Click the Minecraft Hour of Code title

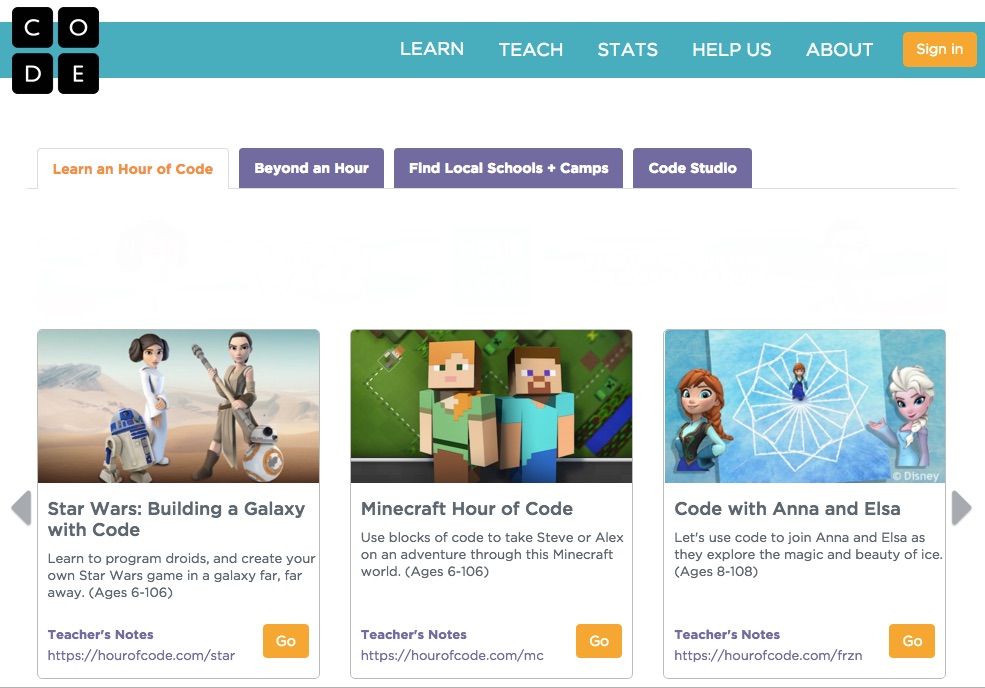point(466,509)
